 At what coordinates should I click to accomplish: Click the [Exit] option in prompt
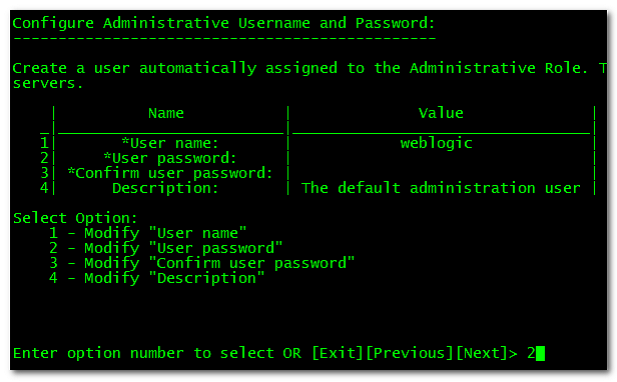(x=337, y=353)
